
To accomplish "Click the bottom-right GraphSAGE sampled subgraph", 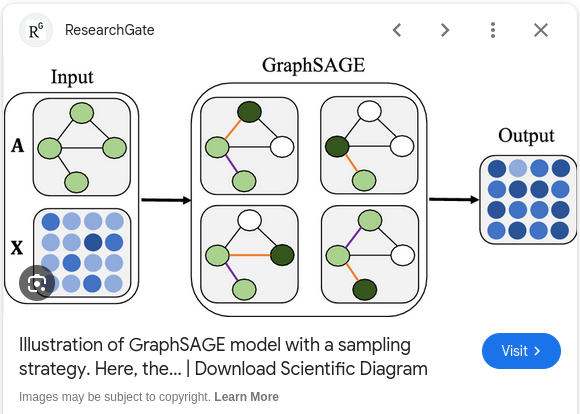I will coord(370,254).
